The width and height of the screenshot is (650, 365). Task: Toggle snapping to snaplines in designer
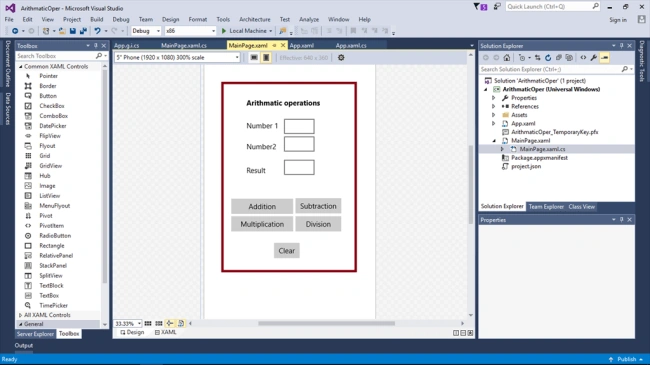coord(170,324)
